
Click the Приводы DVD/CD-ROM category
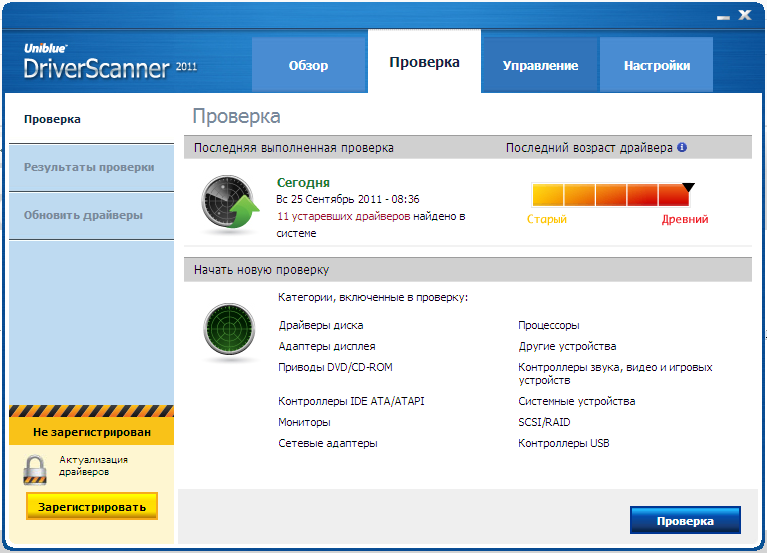pos(335,367)
